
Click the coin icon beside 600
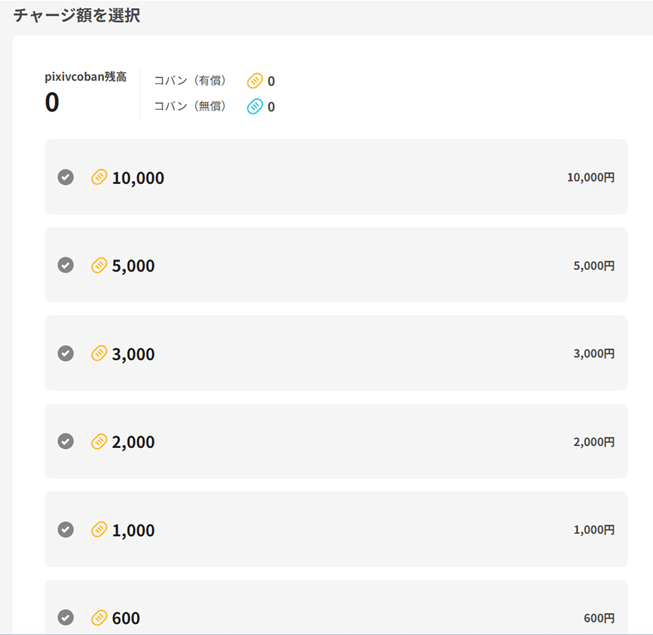tap(99, 617)
